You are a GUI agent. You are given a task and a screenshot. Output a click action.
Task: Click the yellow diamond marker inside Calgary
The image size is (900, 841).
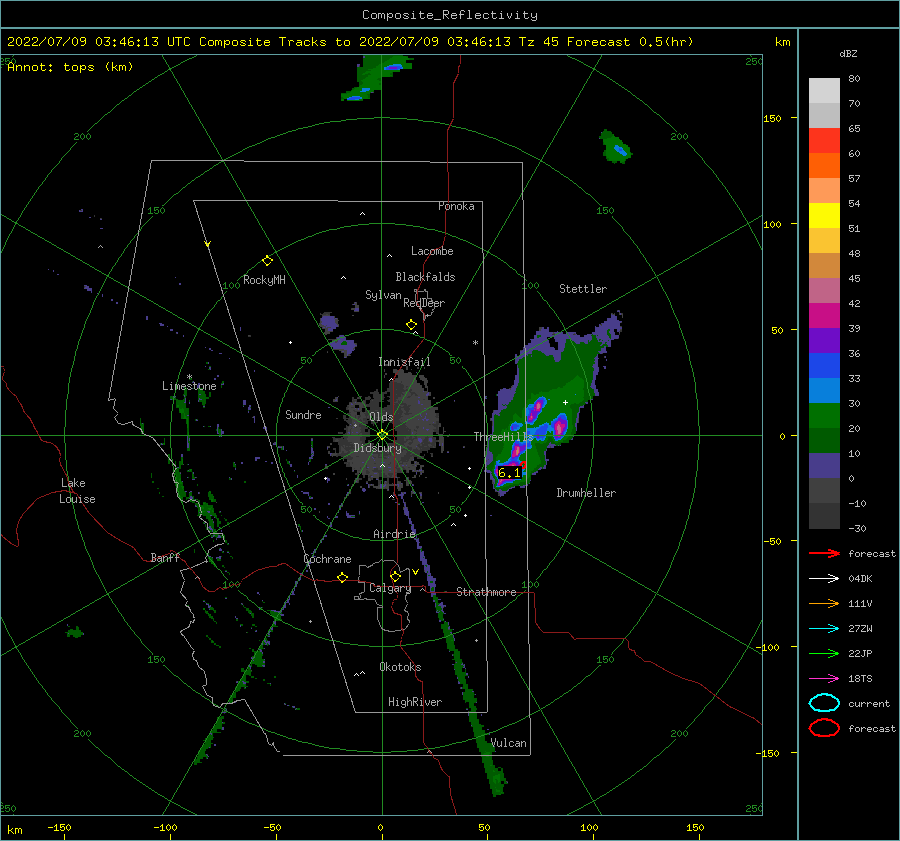(x=395, y=576)
